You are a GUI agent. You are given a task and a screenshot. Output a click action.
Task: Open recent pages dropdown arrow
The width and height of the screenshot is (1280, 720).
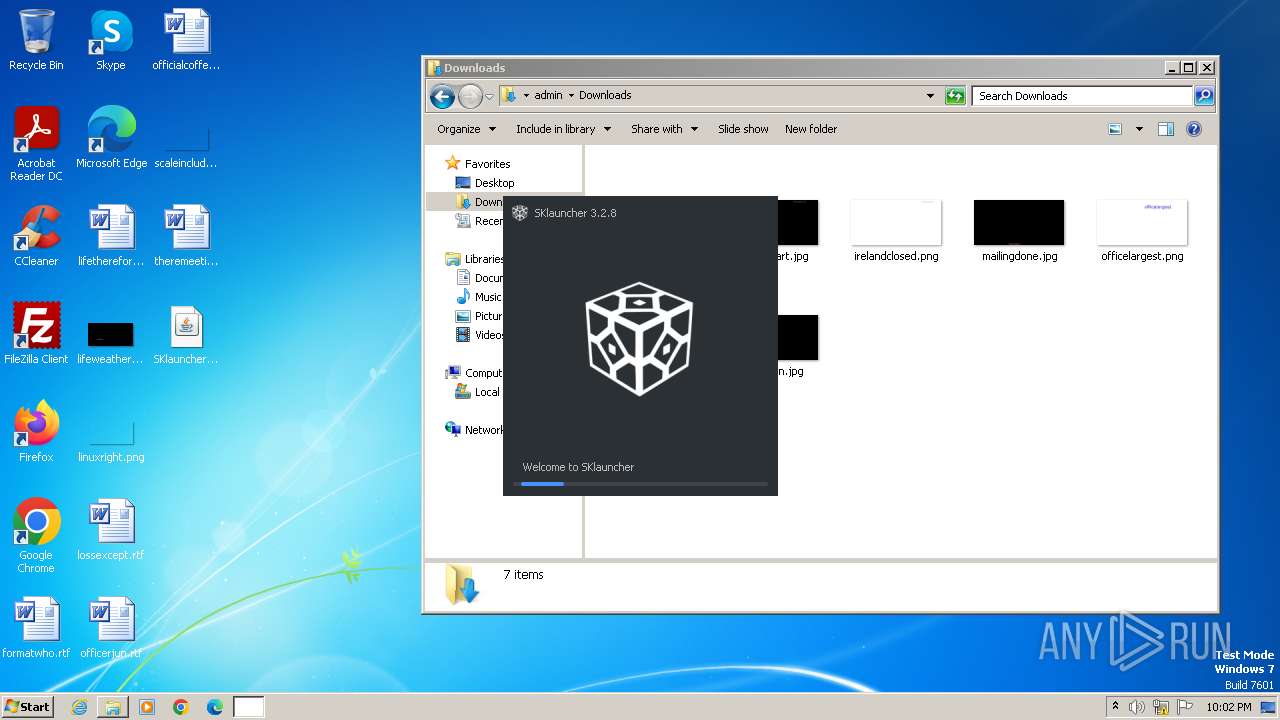(490, 97)
